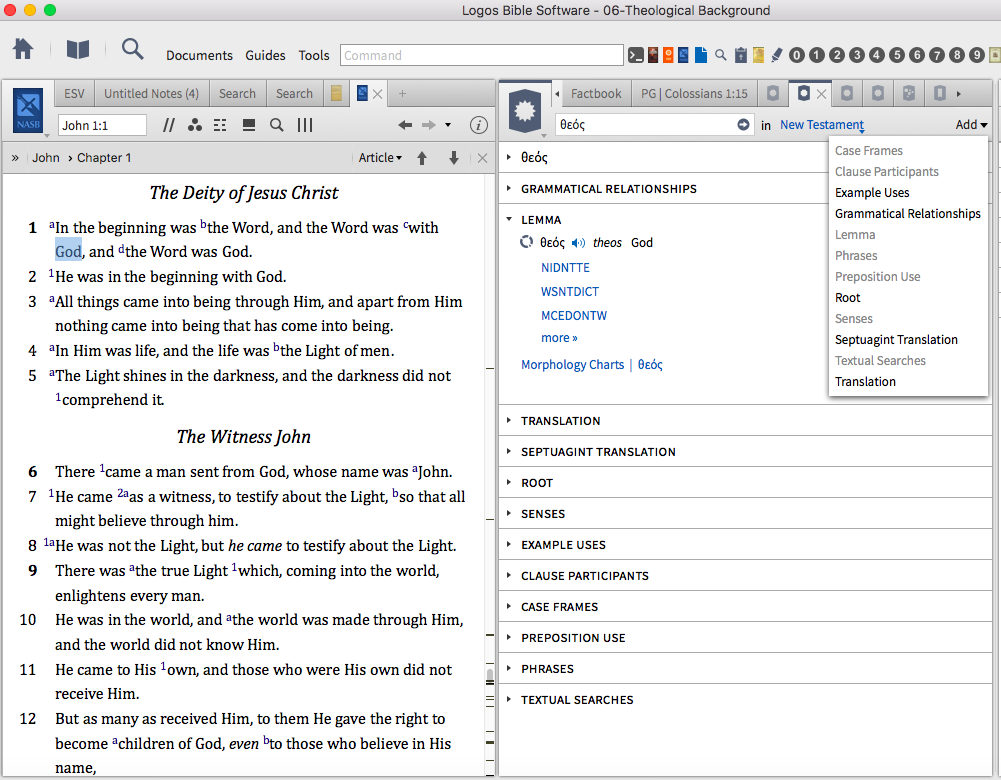Screen dimensions: 1001x780
Task: Choose Septuagint Translation from Add menu
Action: 896,340
